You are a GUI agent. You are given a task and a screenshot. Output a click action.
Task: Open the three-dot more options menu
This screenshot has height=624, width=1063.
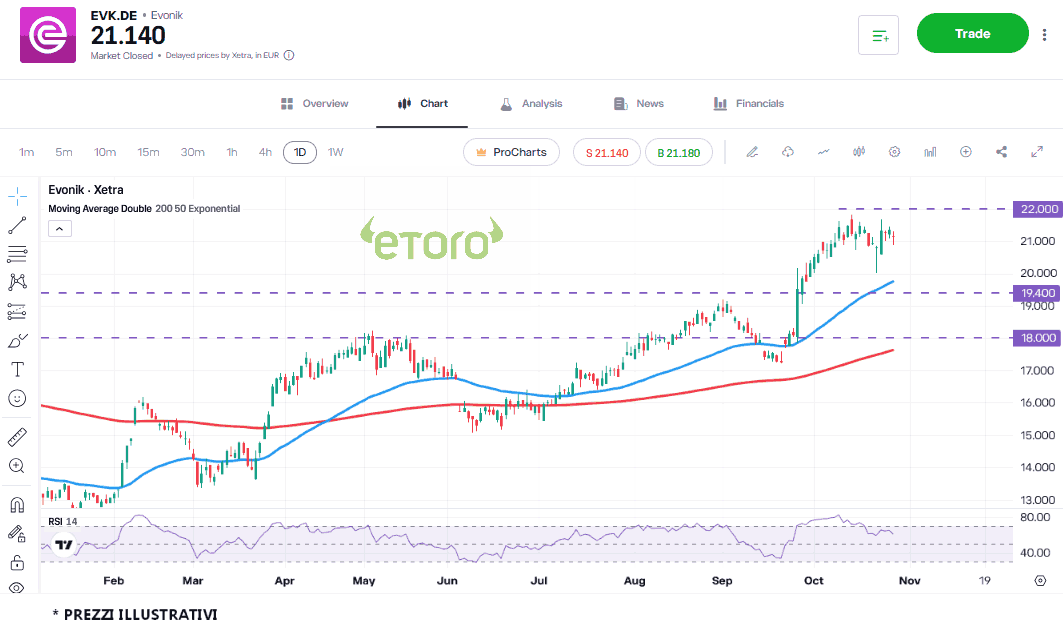pos(1044,34)
